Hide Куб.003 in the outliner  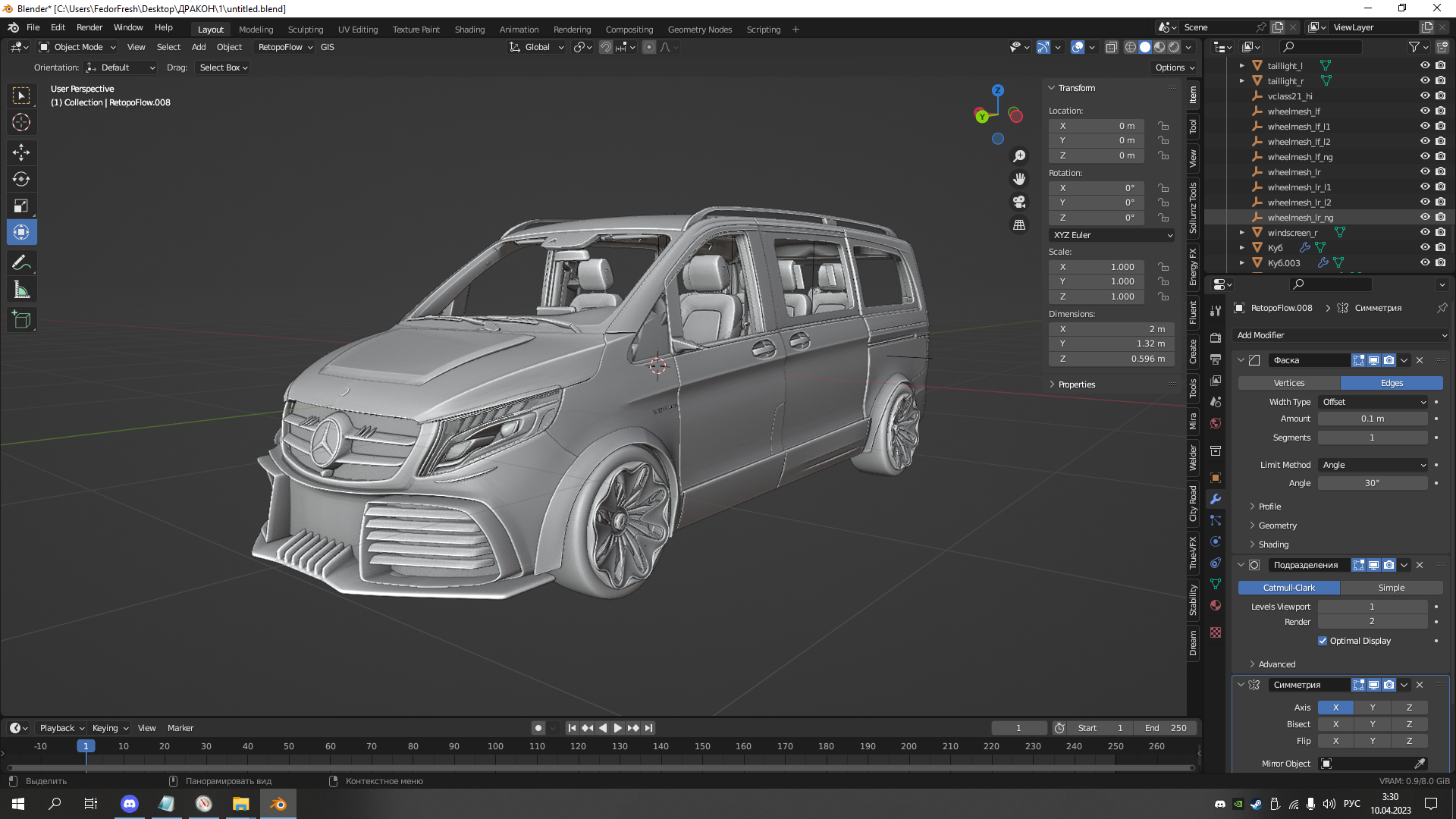tap(1425, 263)
